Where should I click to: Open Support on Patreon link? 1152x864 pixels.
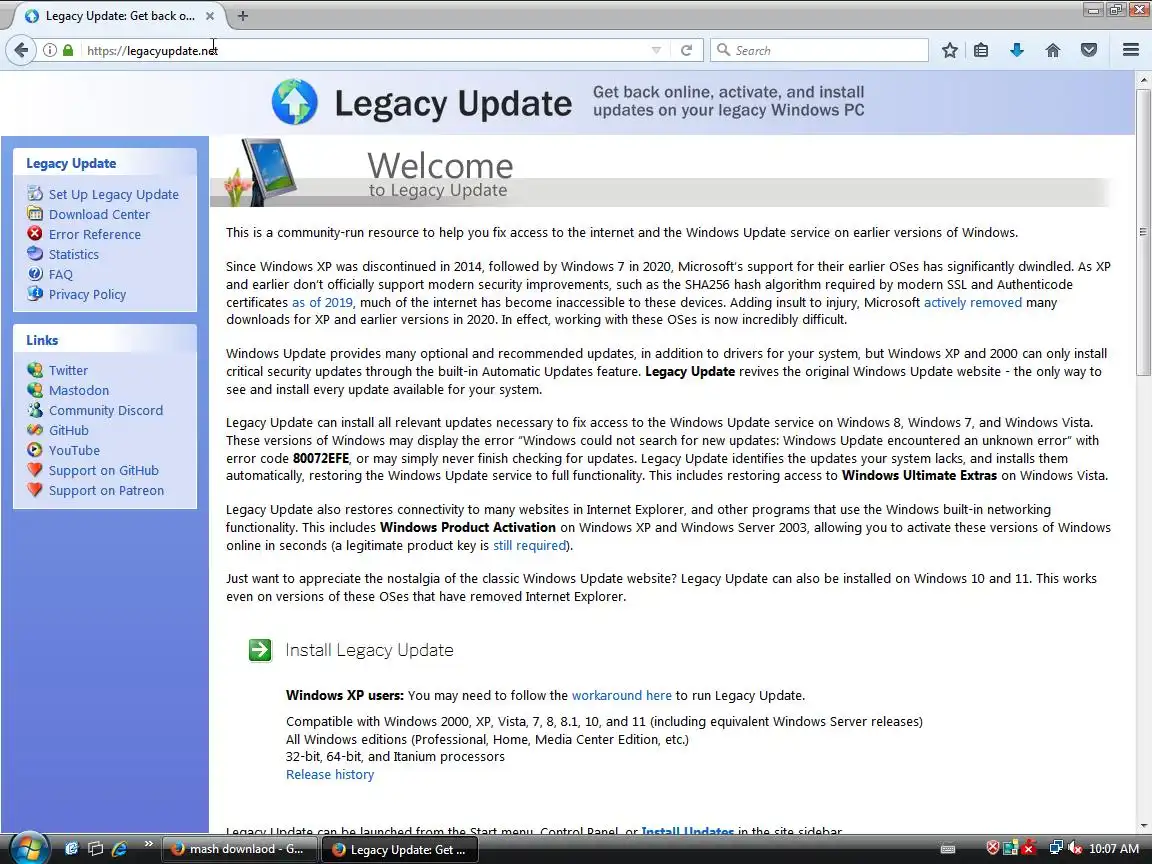pyautogui.click(x=107, y=490)
